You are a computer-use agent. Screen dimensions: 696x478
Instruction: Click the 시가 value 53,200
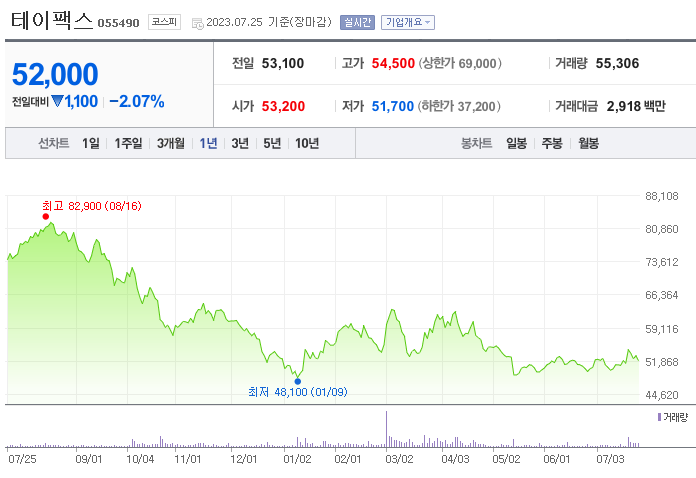(x=283, y=107)
